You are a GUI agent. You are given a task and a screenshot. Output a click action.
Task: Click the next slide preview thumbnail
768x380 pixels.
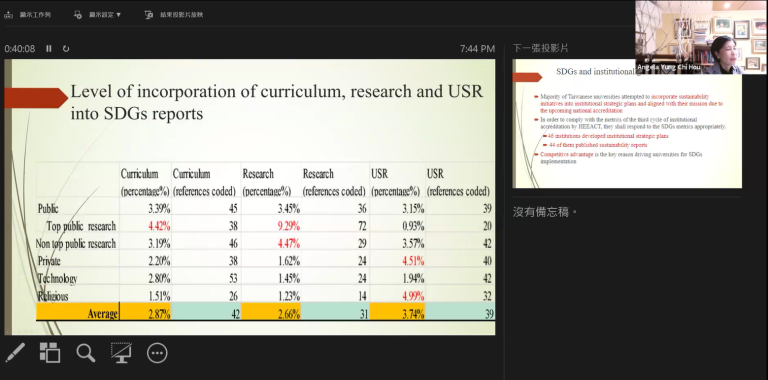coord(627,124)
